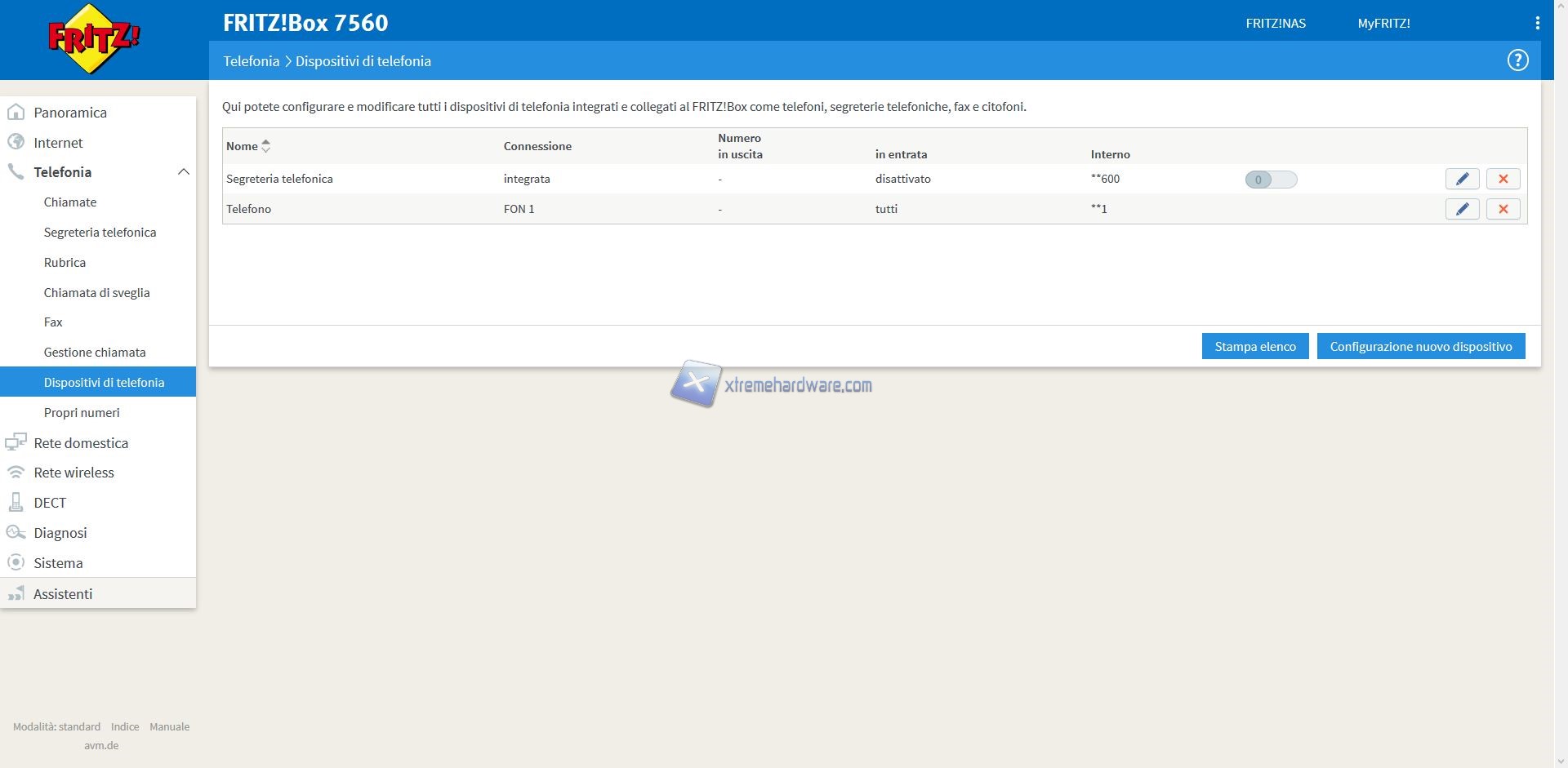Toggle the Segreteria telefonica answering machine switch
This screenshot has width=1568, height=768.
[1271, 180]
